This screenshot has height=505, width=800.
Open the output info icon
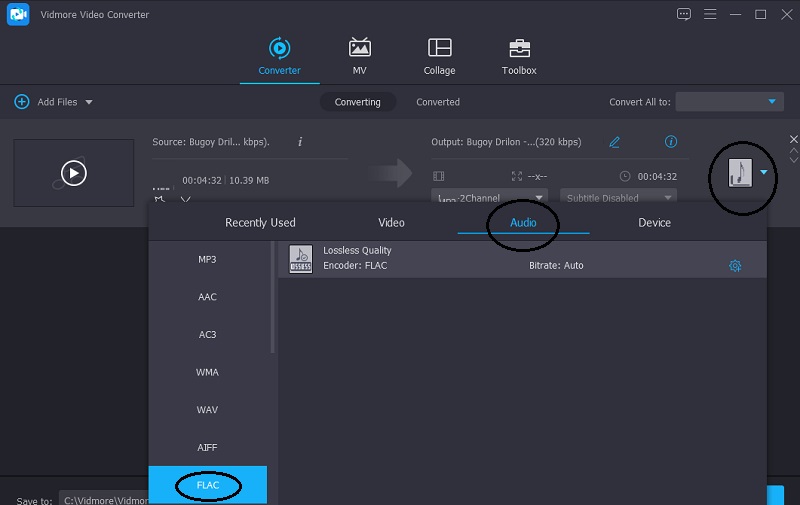pos(671,142)
